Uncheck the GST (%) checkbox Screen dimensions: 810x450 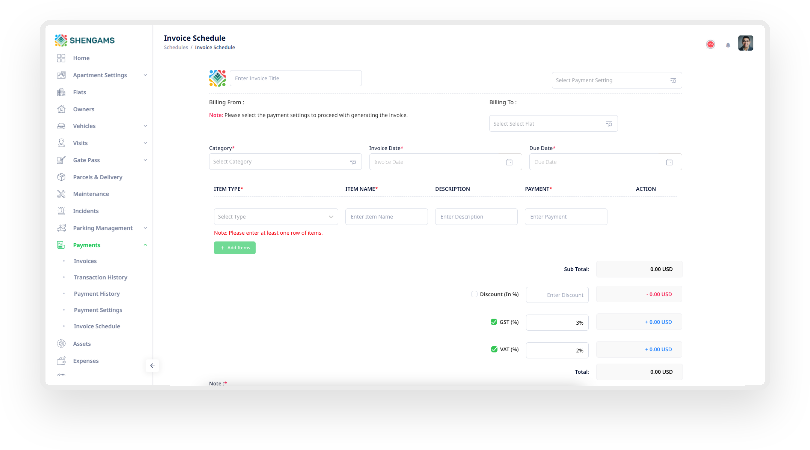coord(494,322)
